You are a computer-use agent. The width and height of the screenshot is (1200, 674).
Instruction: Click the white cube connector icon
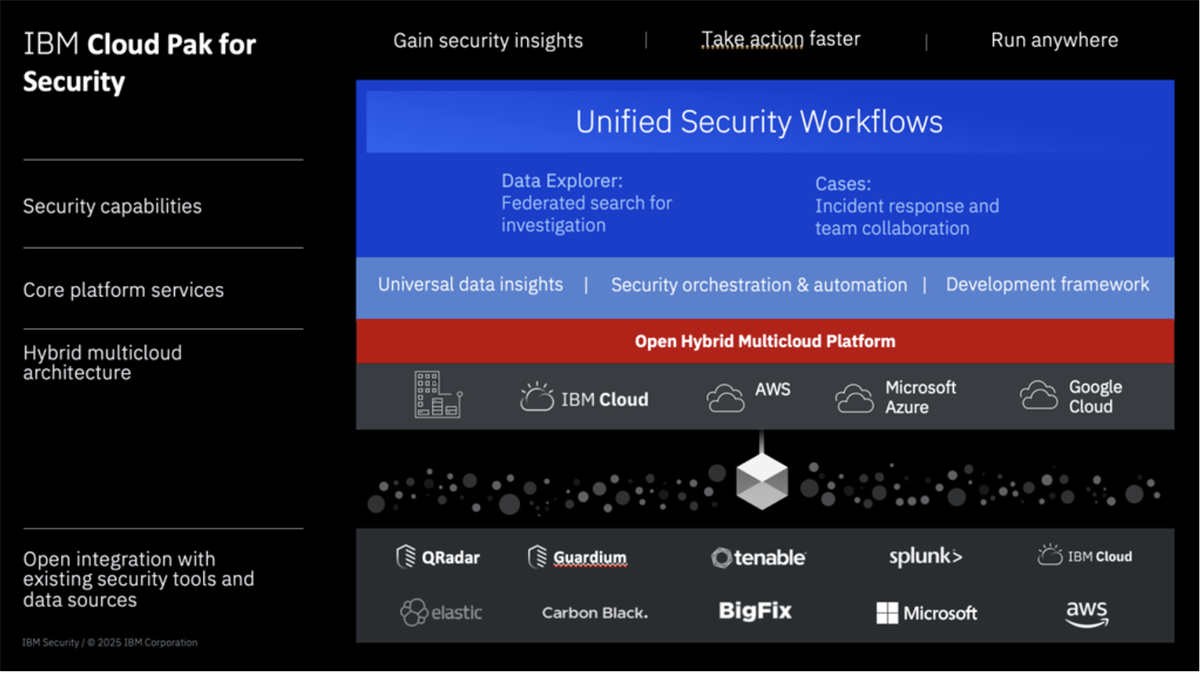click(x=761, y=481)
